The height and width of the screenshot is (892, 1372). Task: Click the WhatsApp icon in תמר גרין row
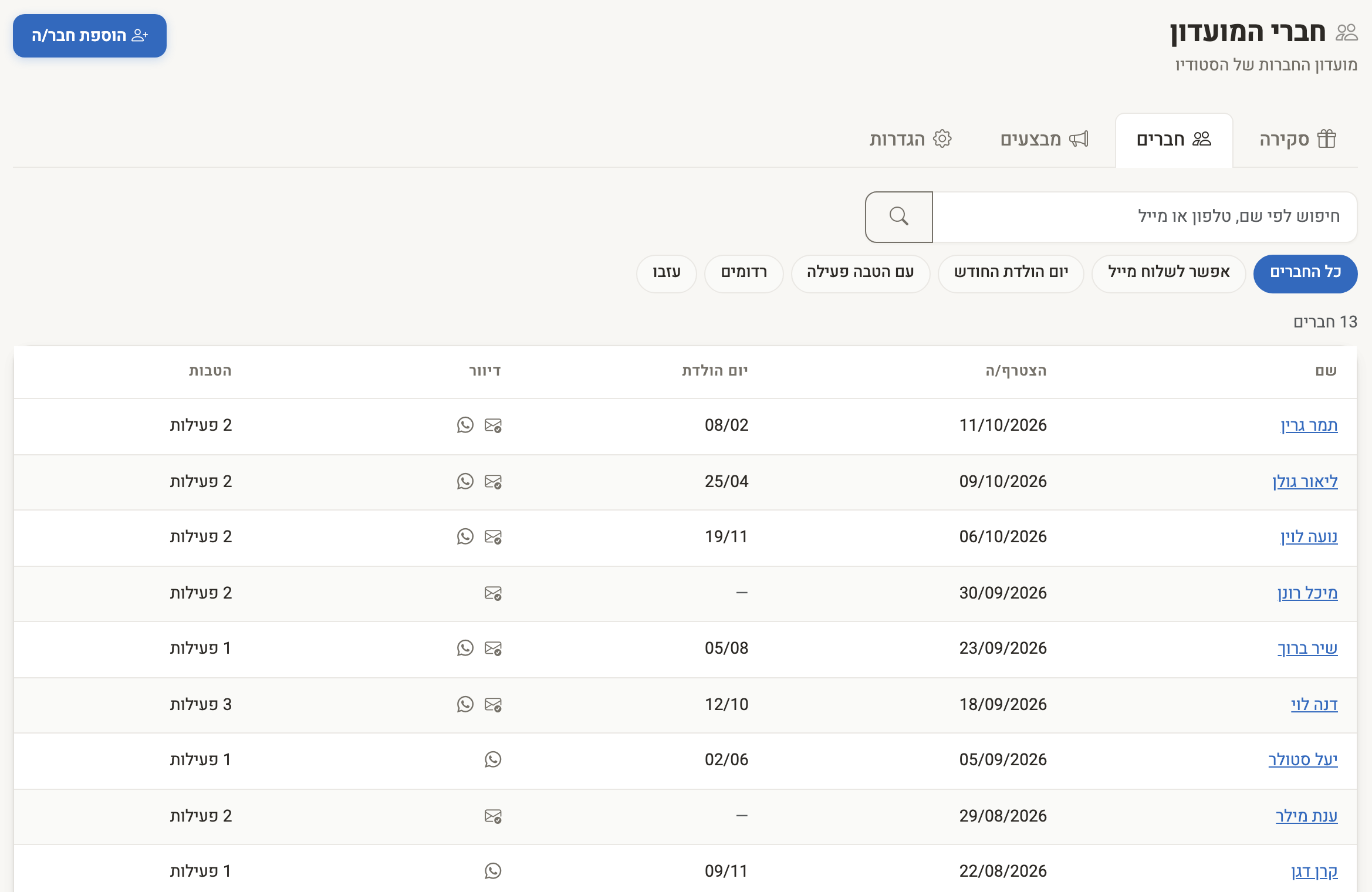[x=465, y=425]
